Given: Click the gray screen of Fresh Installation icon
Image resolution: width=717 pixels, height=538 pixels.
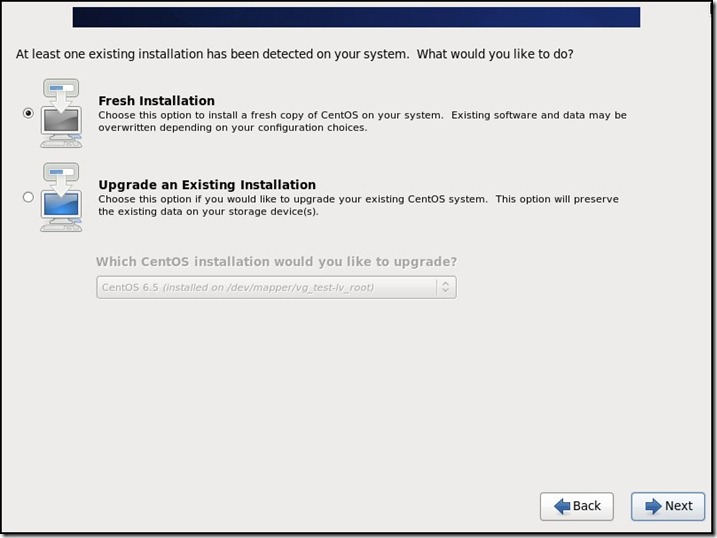Looking at the screenshot, I should pos(62,120).
